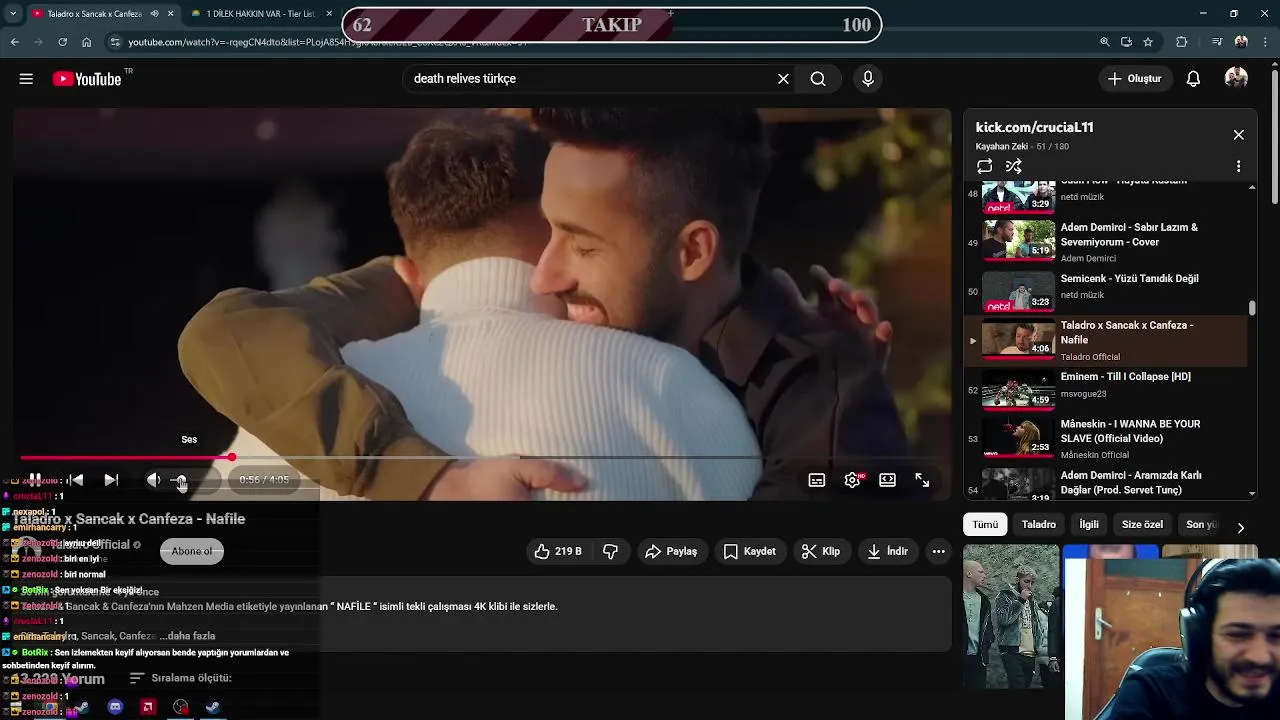Mute the video player sound
This screenshot has width=1280, height=720.
(153, 480)
